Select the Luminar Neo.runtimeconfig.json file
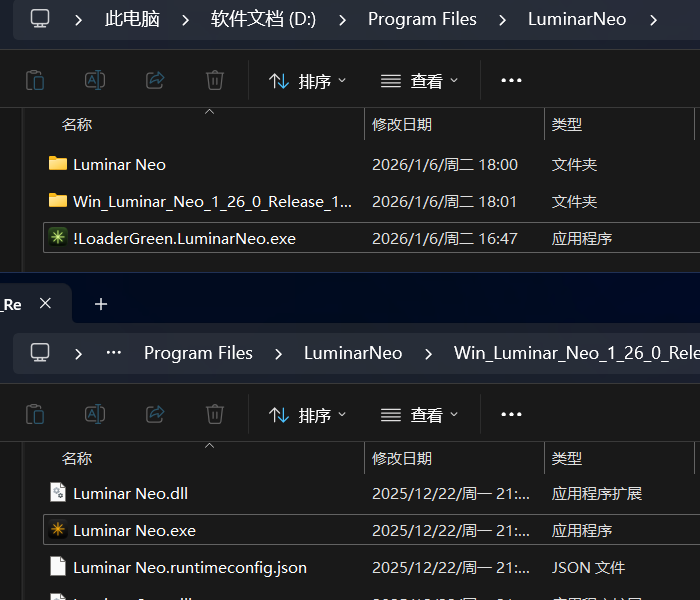The width and height of the screenshot is (700, 600). (189, 567)
